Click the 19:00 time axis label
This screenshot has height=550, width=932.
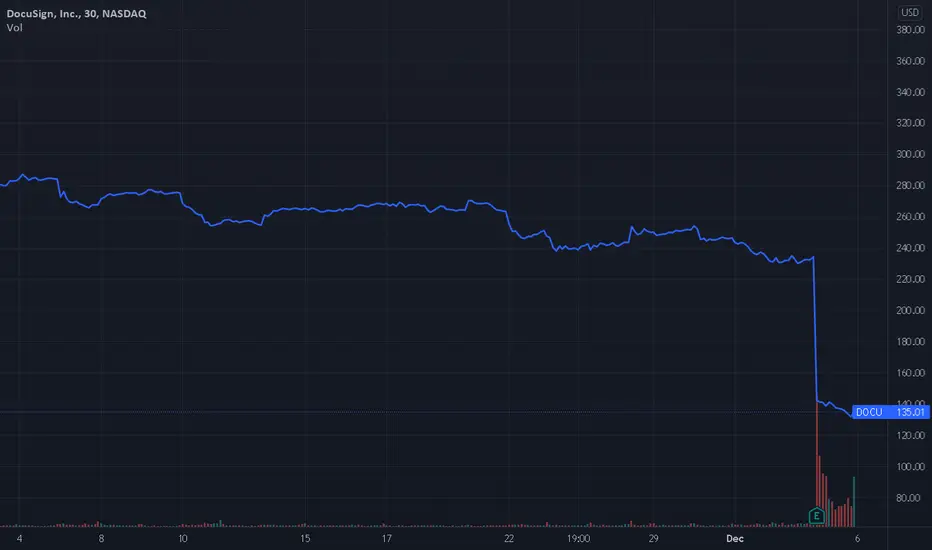click(x=578, y=539)
